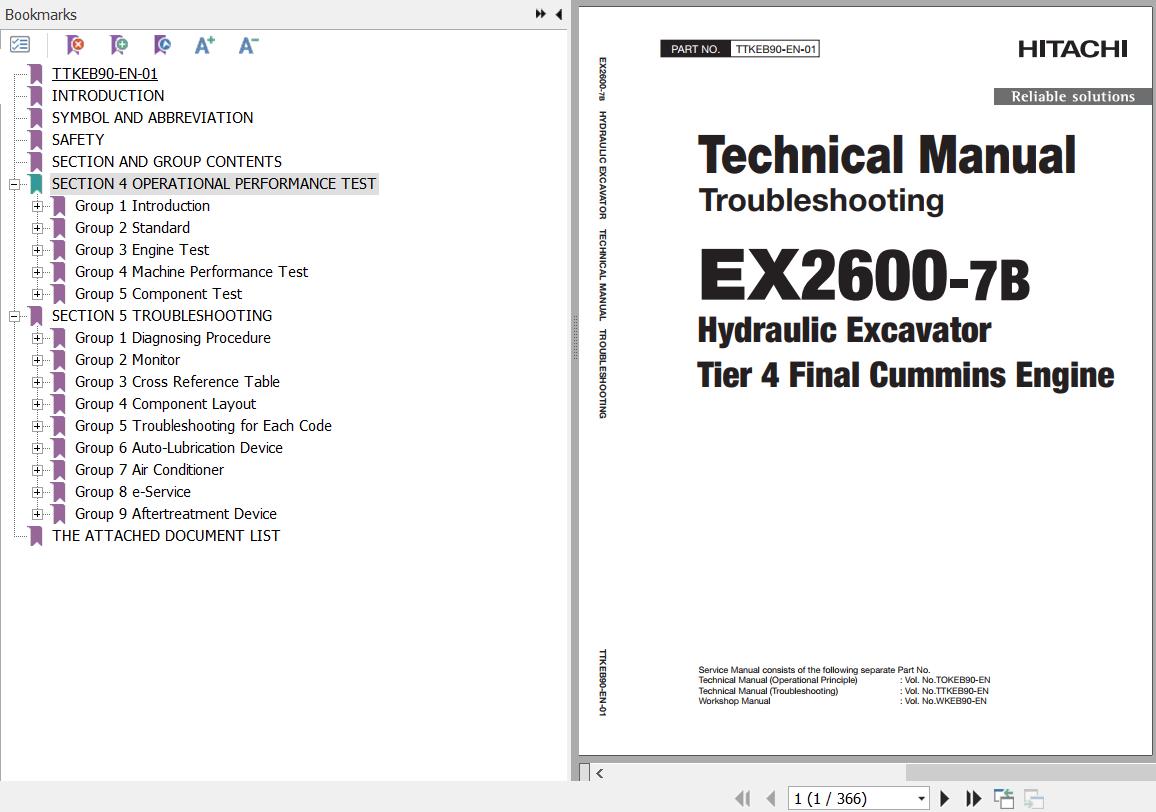Expand Group 1 Diagnosing Procedure
This screenshot has width=1156, height=812.
click(x=38, y=339)
